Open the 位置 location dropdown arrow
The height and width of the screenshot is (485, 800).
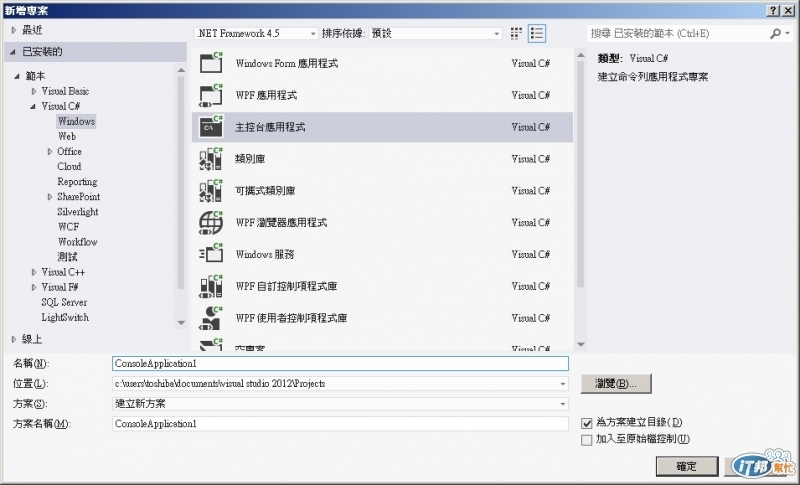point(562,384)
